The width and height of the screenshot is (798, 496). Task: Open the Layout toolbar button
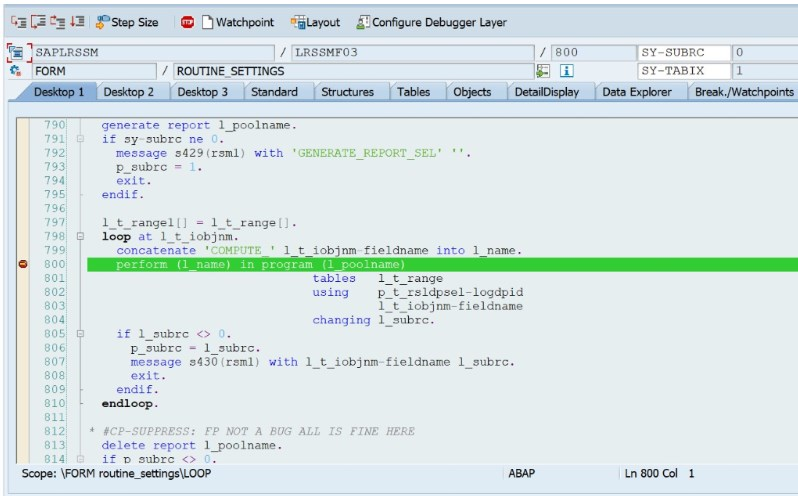tap(316, 22)
